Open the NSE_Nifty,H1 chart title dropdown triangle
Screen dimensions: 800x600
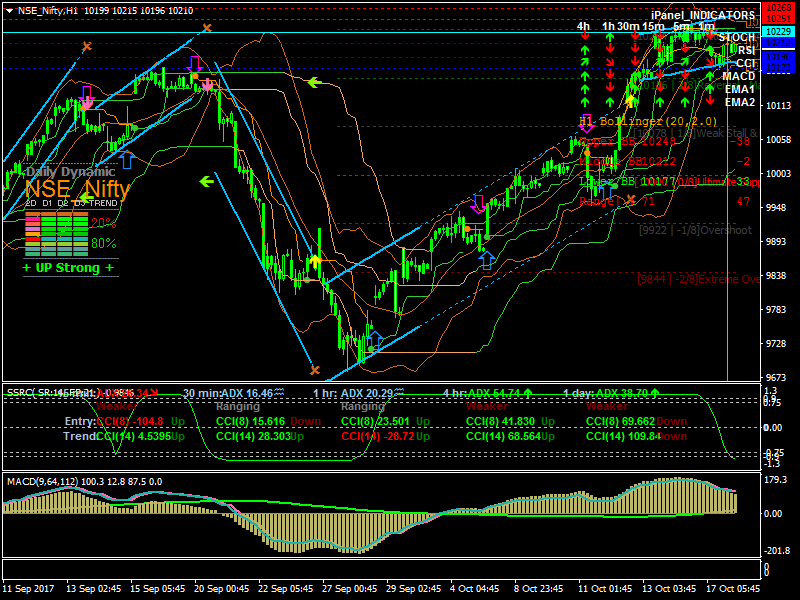(x=10, y=10)
